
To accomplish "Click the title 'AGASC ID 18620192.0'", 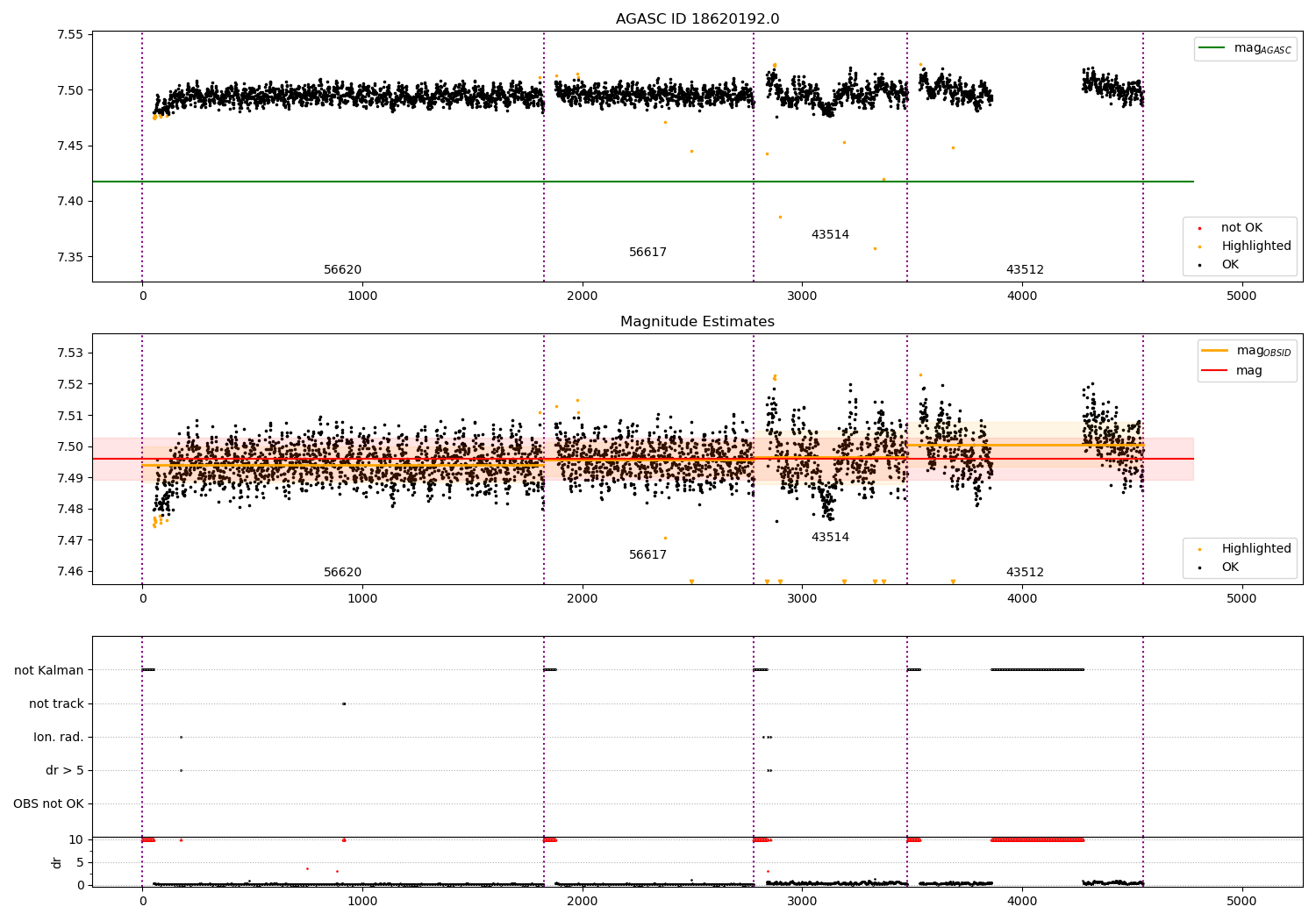I will pos(697,19).
